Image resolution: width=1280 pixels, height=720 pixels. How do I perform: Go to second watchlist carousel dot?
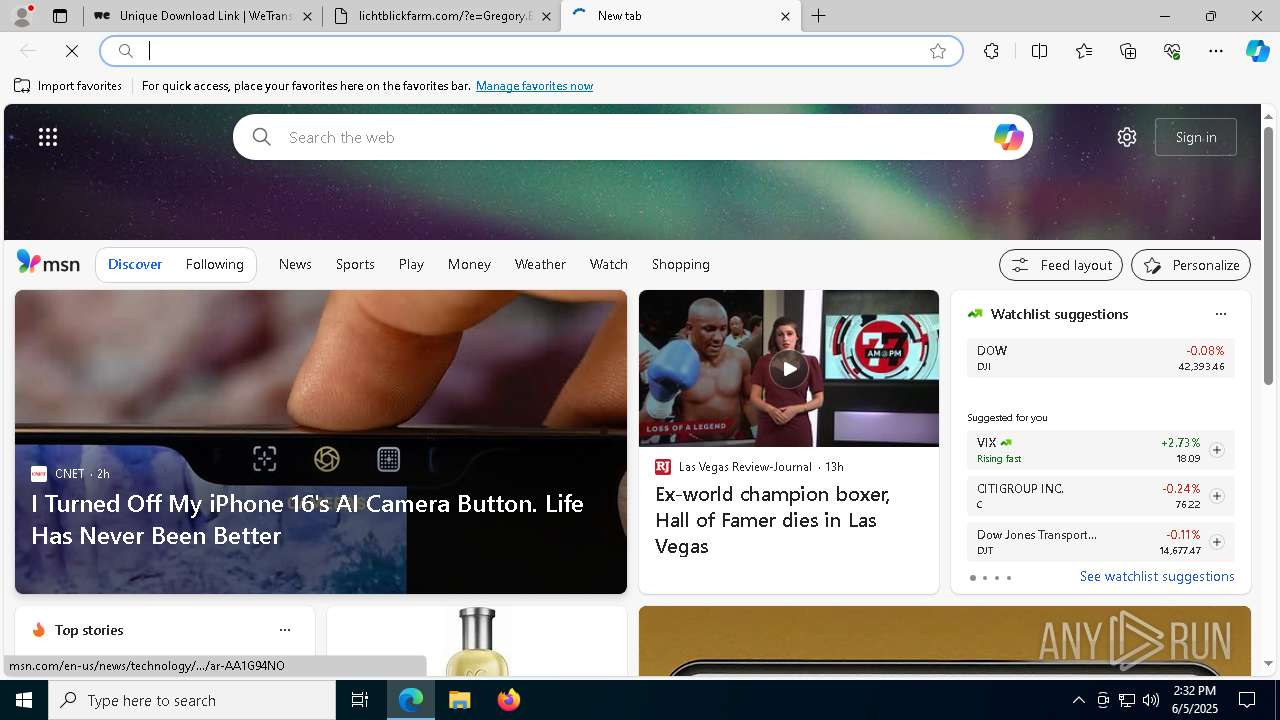point(984,578)
